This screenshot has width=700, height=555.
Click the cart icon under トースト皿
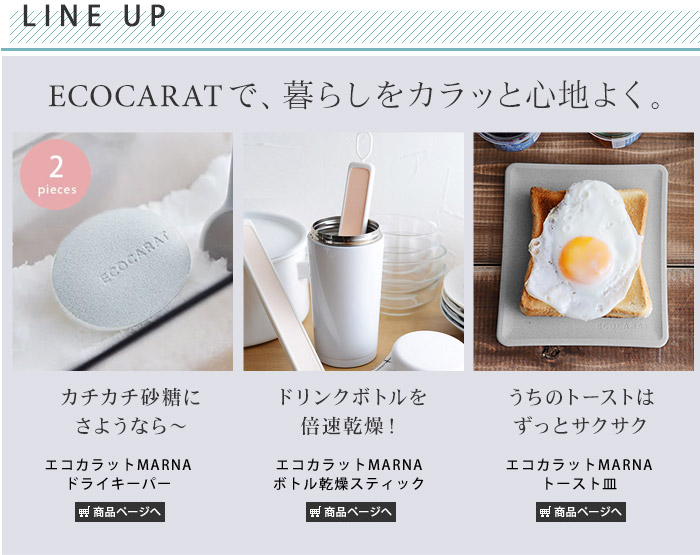pos(545,512)
